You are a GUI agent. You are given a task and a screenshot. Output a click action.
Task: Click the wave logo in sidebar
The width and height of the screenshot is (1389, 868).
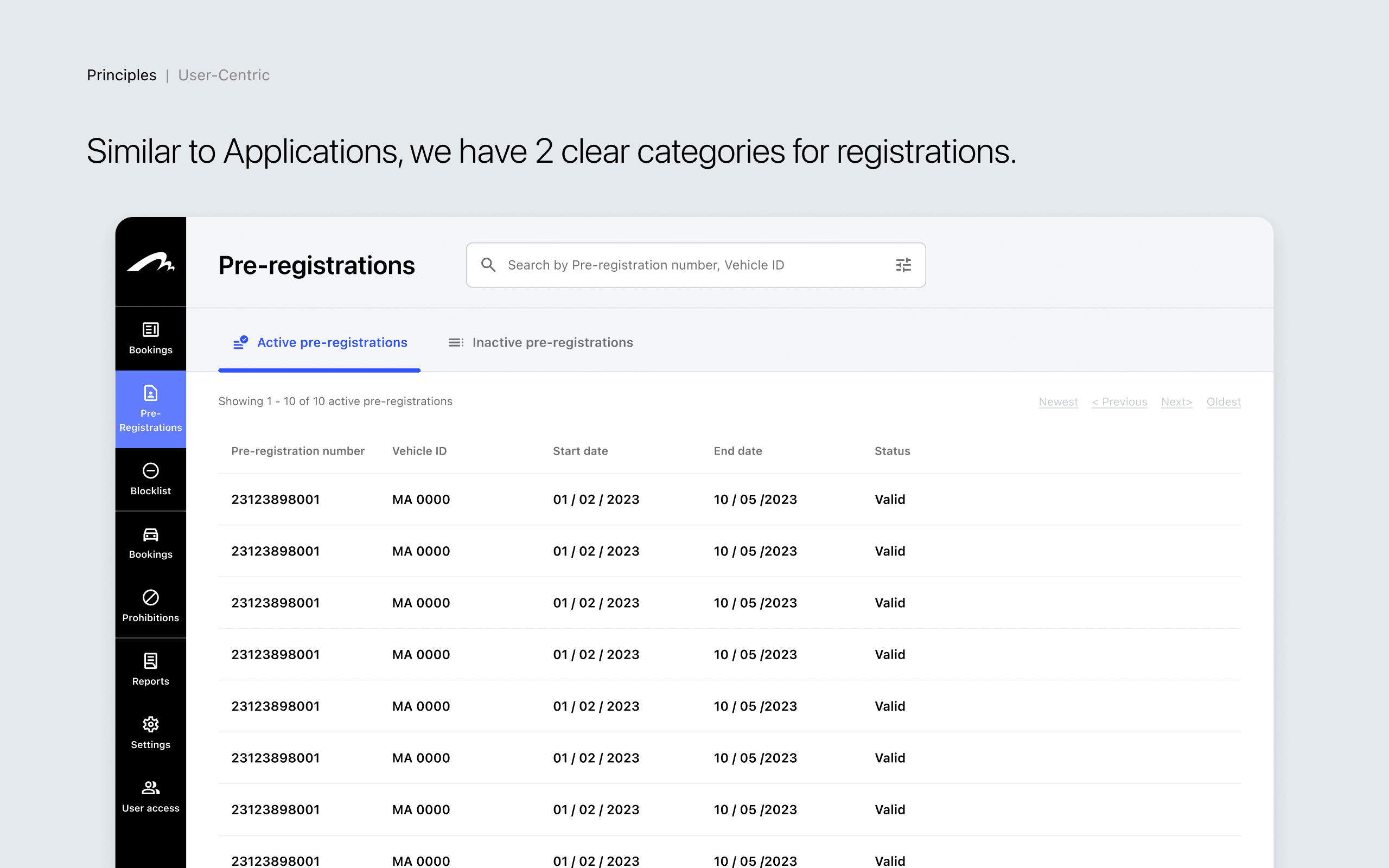coord(150,263)
